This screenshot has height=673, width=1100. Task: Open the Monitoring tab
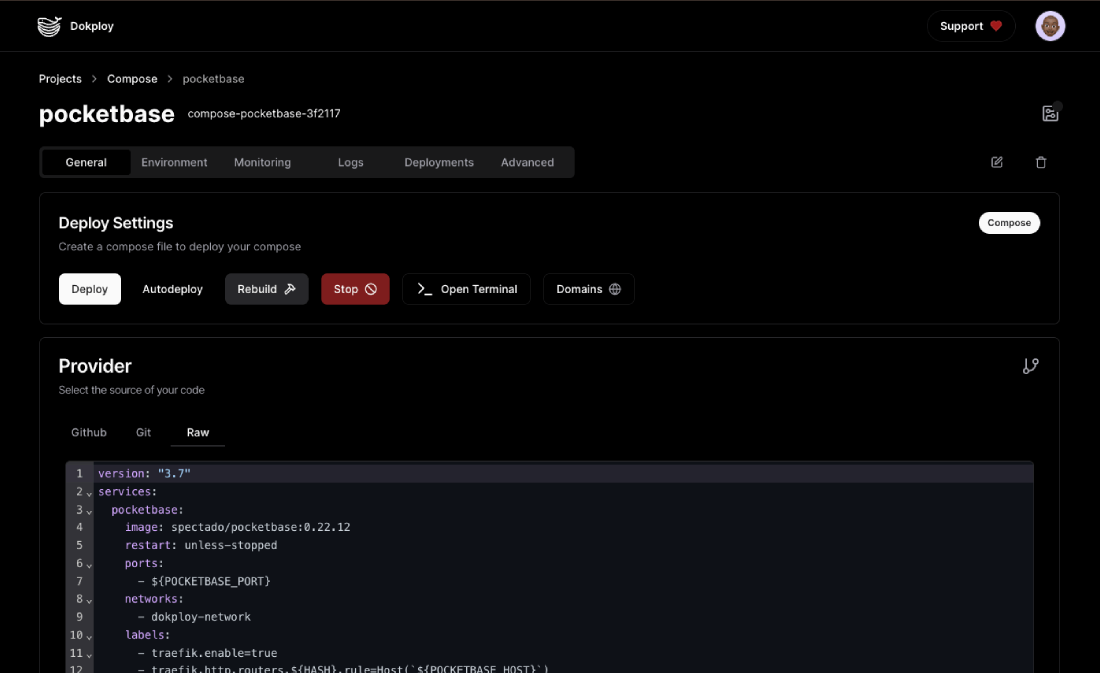point(262,162)
